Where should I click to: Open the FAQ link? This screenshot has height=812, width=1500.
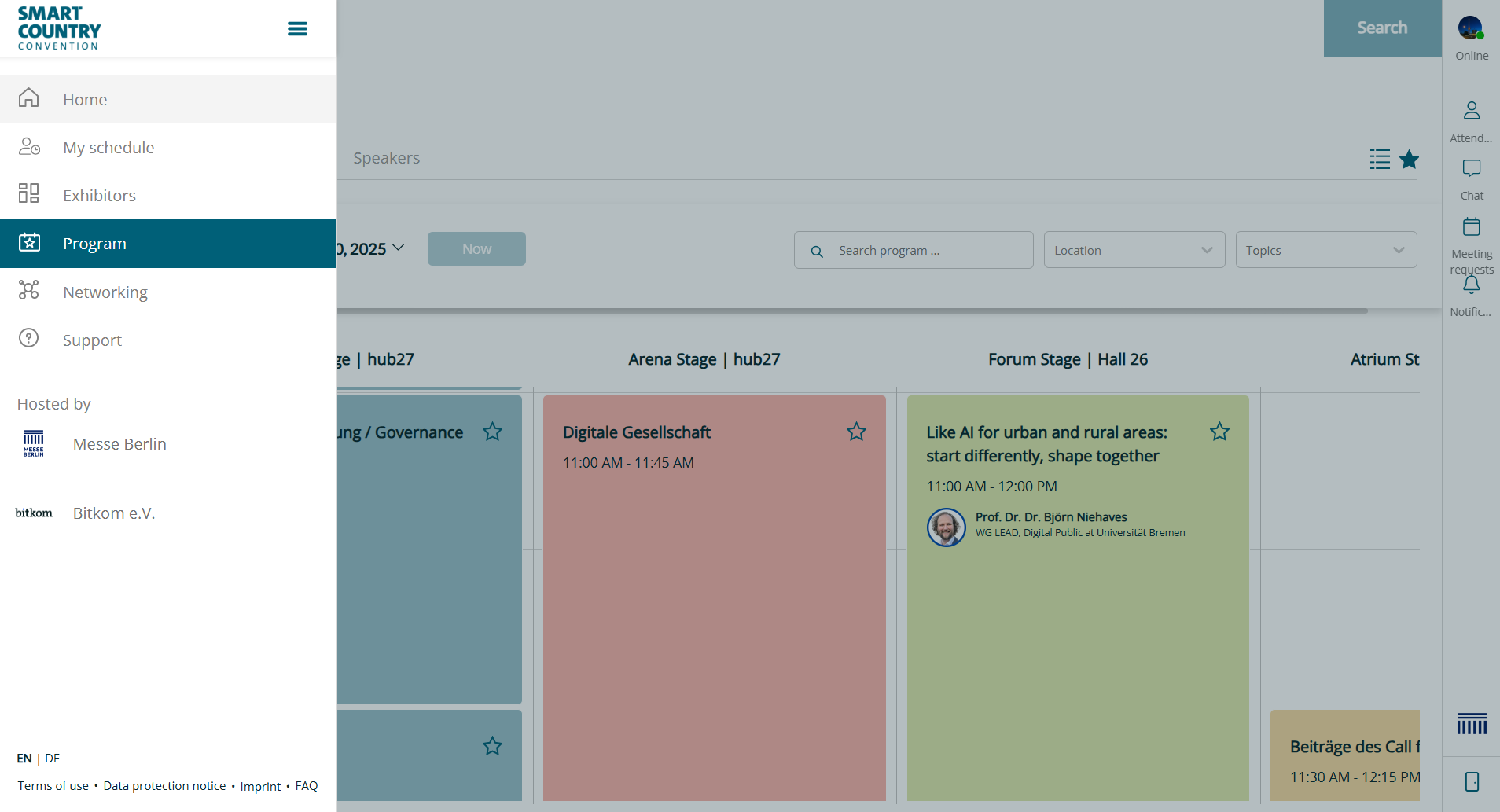307,786
